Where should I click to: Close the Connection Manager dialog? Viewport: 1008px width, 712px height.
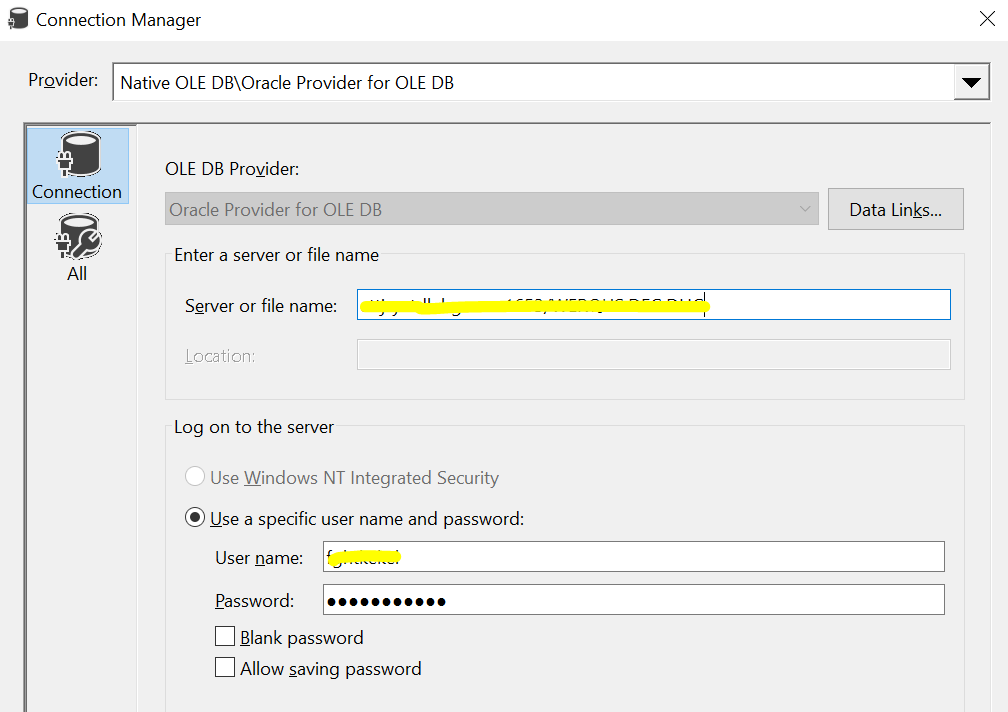987,19
